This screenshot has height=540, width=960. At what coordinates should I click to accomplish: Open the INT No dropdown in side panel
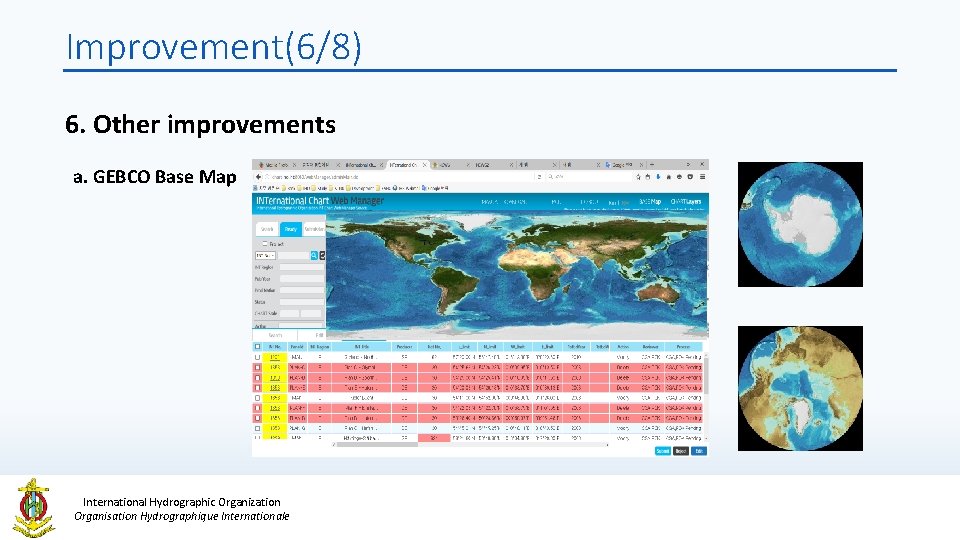265,255
